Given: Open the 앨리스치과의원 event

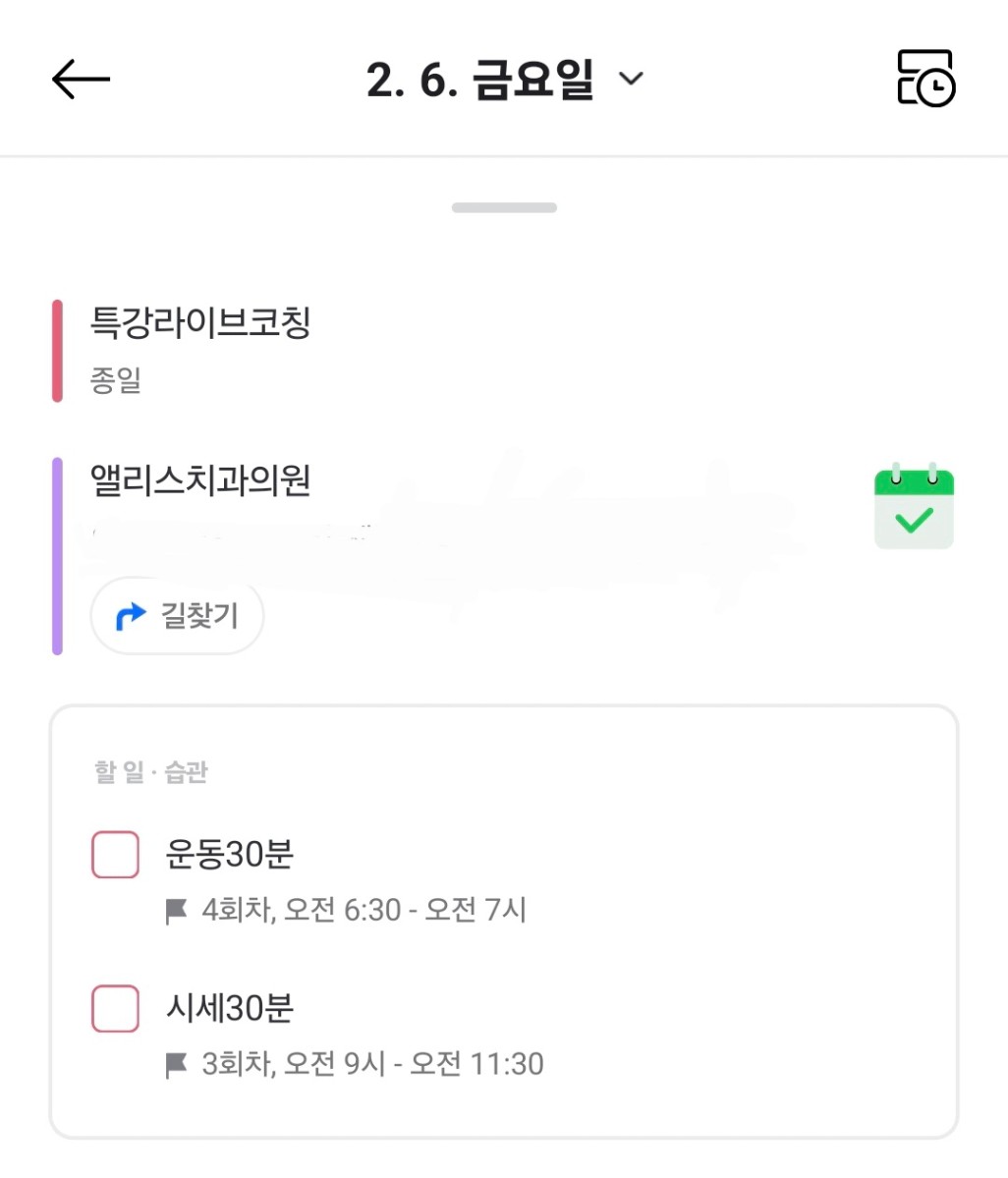Looking at the screenshot, I should coord(201,480).
